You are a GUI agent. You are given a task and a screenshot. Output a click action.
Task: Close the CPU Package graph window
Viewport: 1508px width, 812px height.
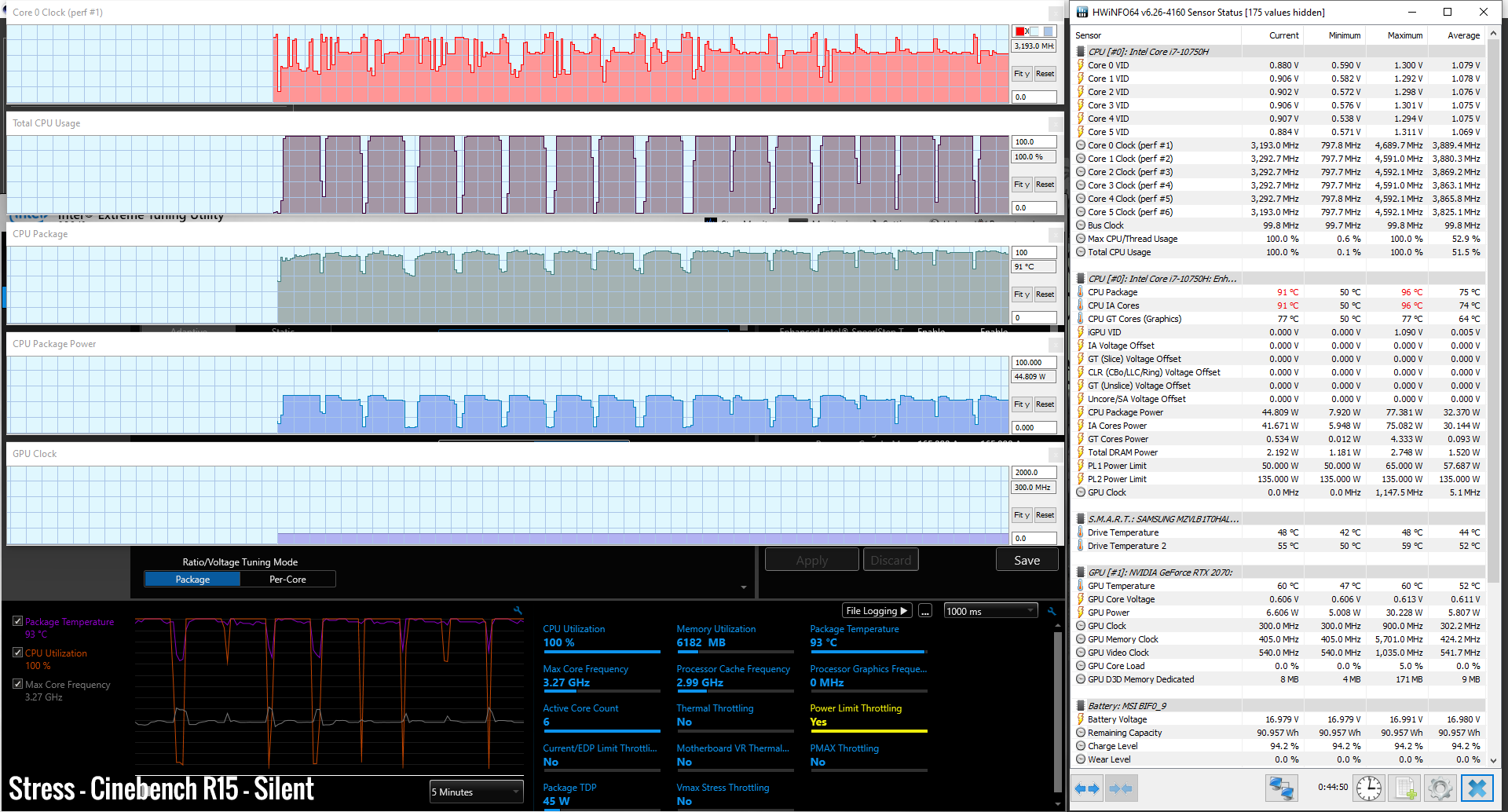[x=1056, y=235]
